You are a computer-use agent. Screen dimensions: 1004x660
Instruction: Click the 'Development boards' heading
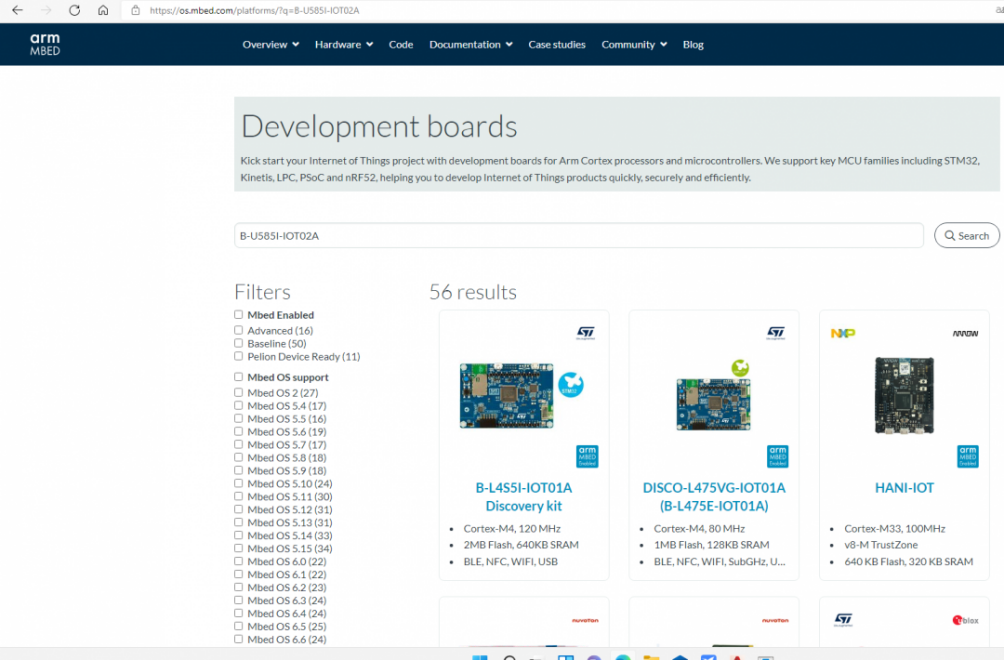[x=379, y=126]
